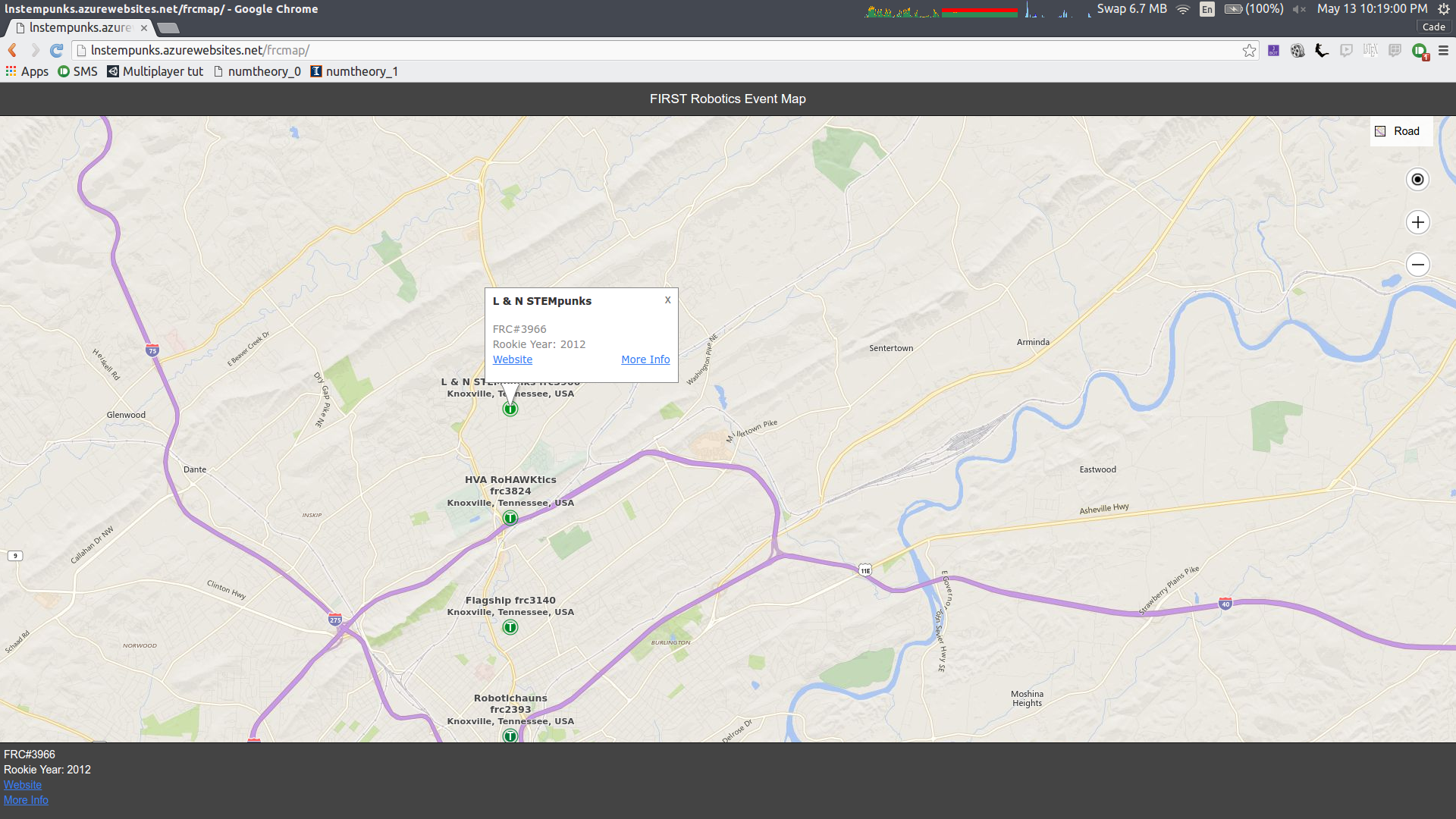Click the locate me target button
The image size is (1456, 819).
tap(1417, 180)
